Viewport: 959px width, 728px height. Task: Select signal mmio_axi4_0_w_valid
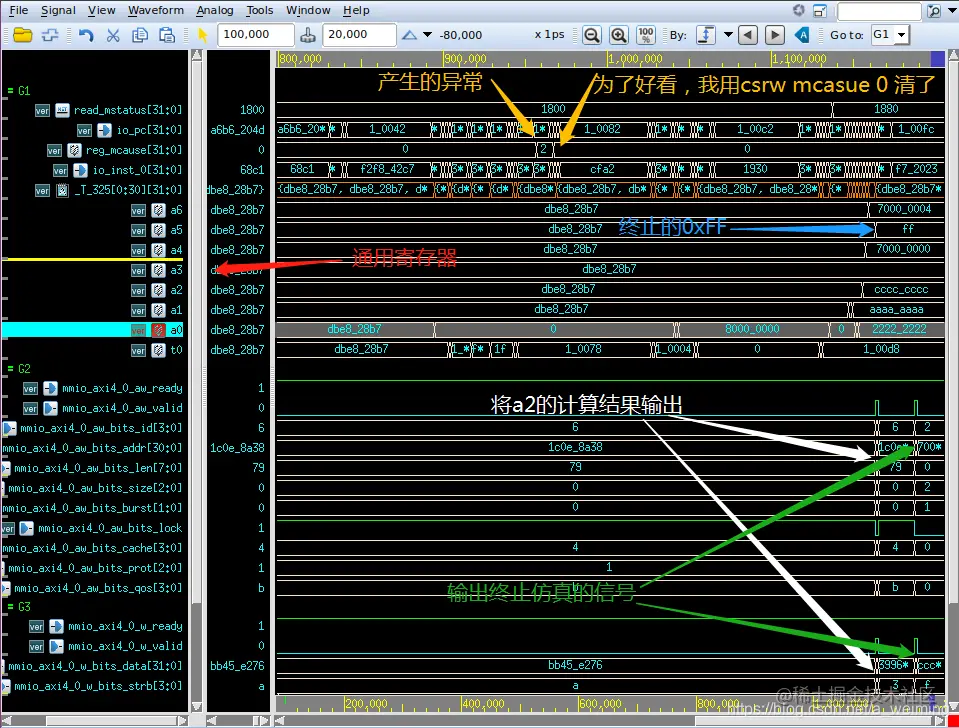pos(125,646)
